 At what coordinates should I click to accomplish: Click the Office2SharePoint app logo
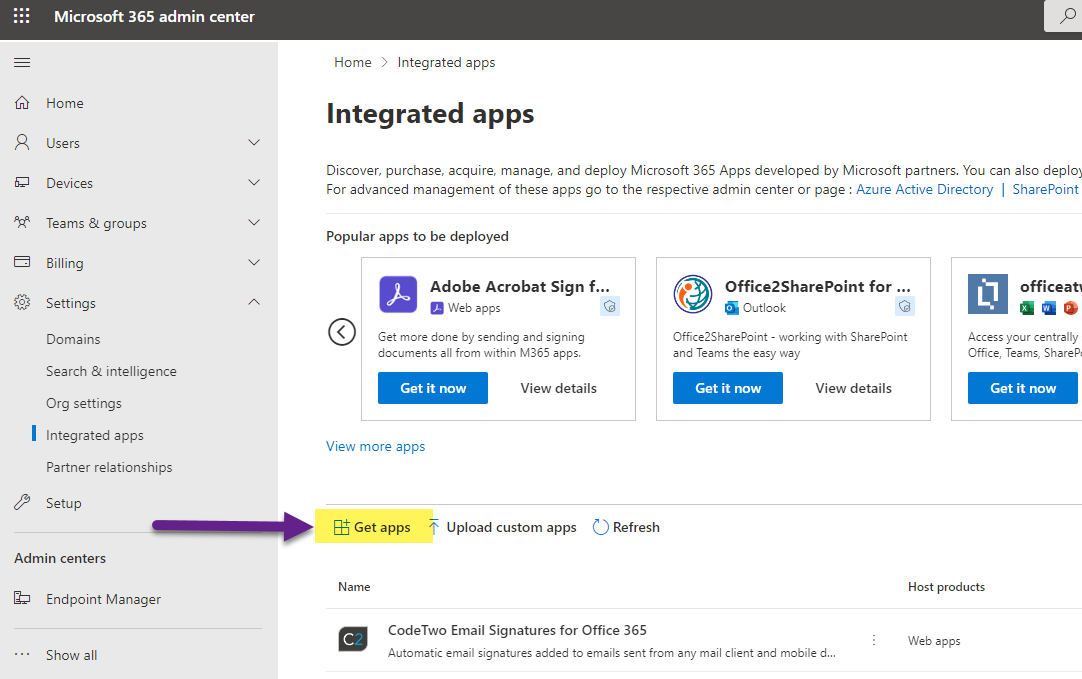click(x=693, y=294)
